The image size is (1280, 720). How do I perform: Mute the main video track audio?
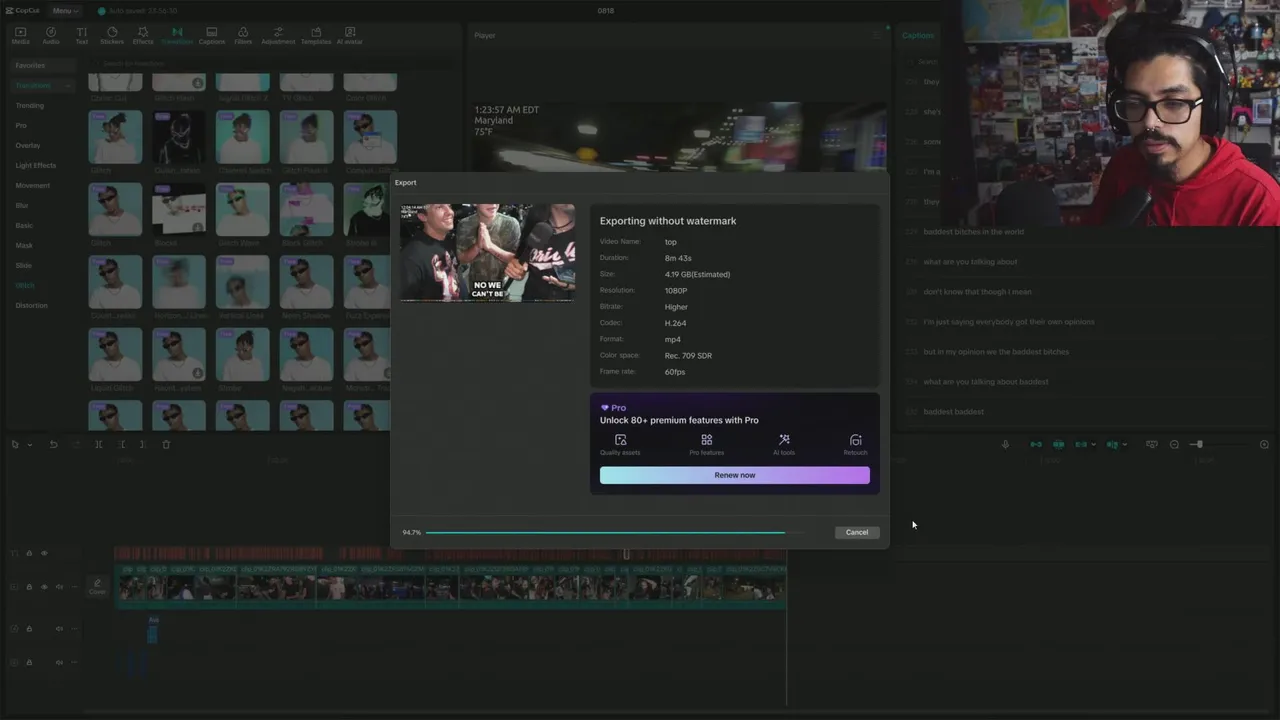tap(59, 587)
